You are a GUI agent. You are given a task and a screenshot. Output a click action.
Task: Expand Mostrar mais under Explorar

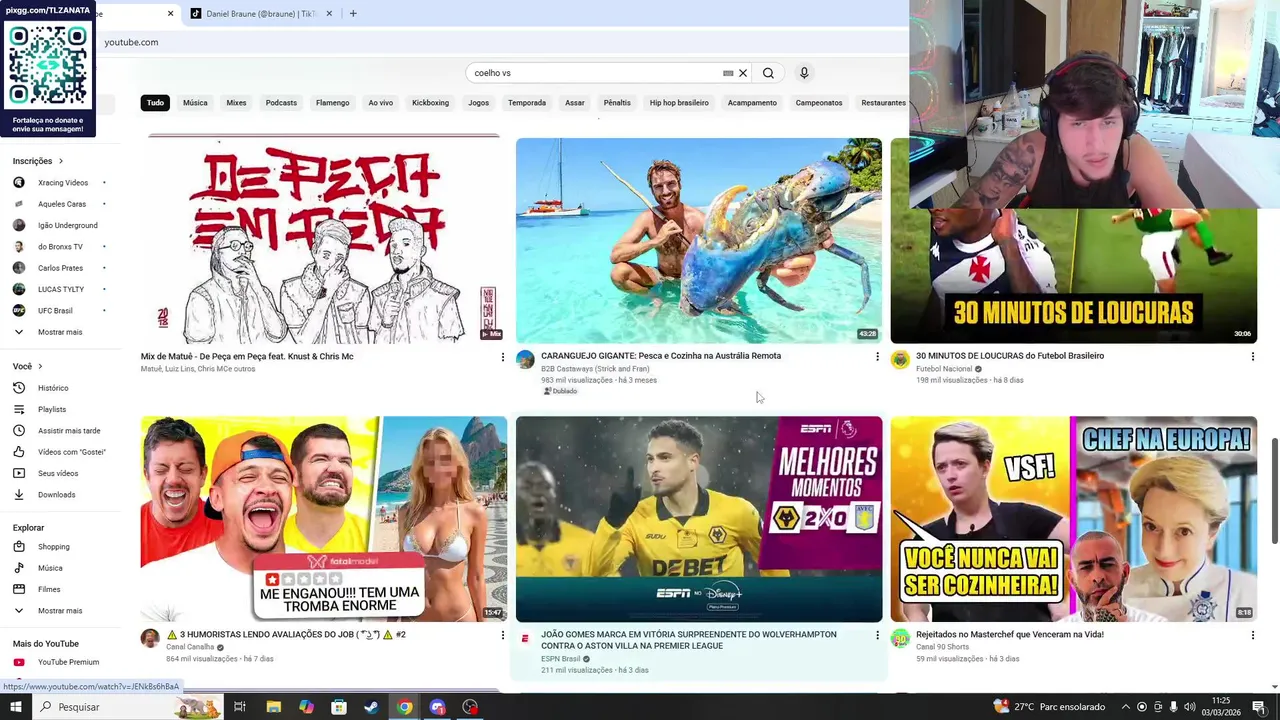tap(60, 611)
